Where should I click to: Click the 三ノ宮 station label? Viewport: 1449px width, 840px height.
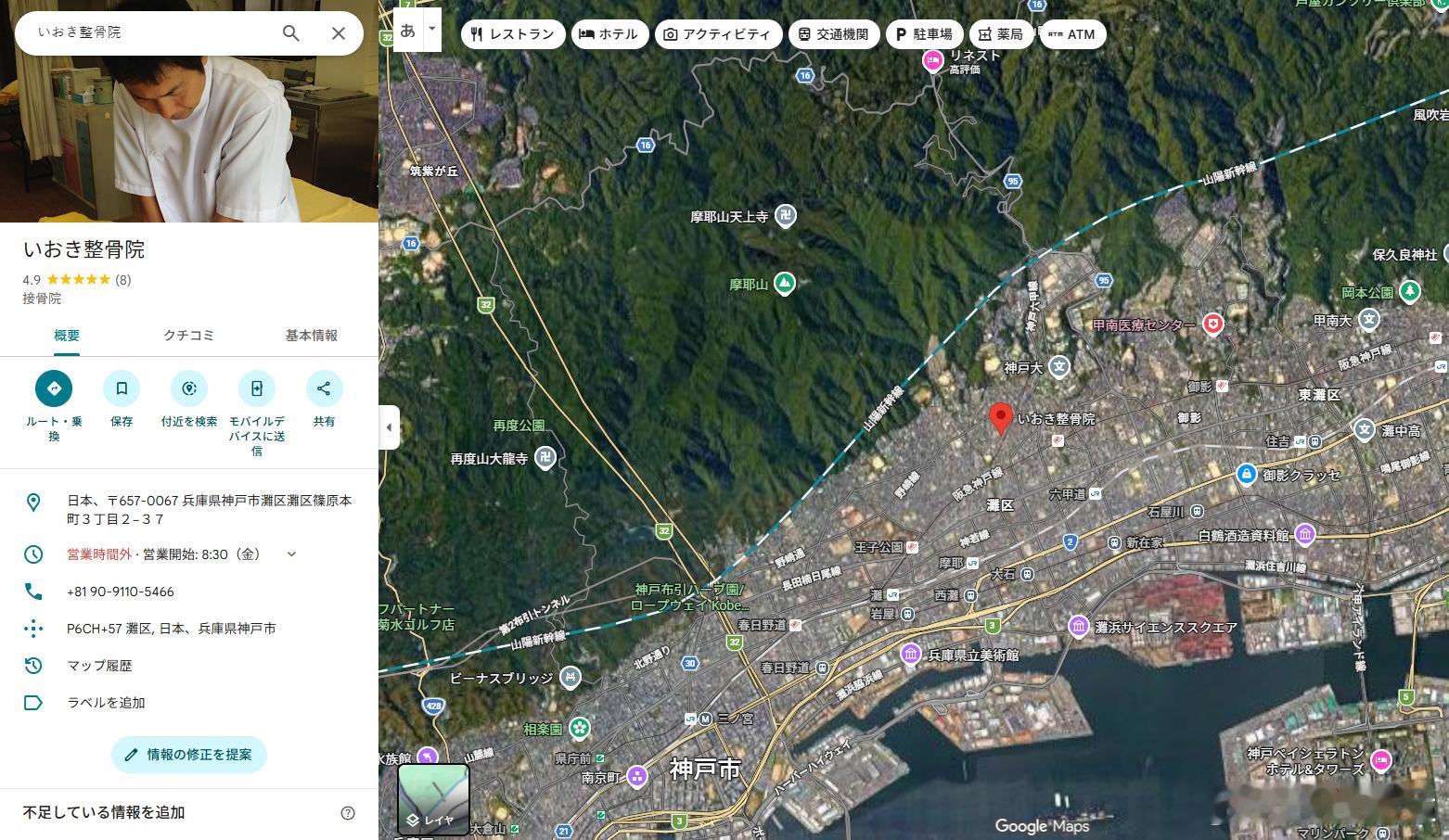tap(736, 719)
